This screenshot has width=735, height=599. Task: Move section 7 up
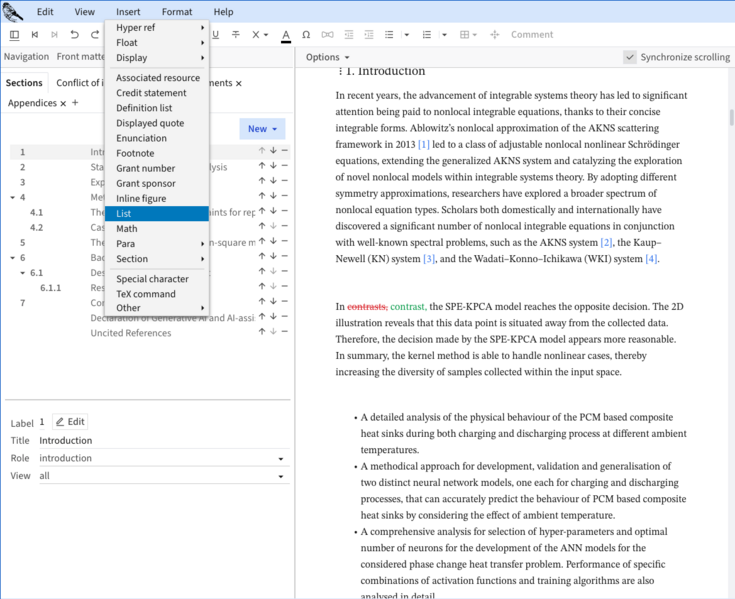[262, 301]
